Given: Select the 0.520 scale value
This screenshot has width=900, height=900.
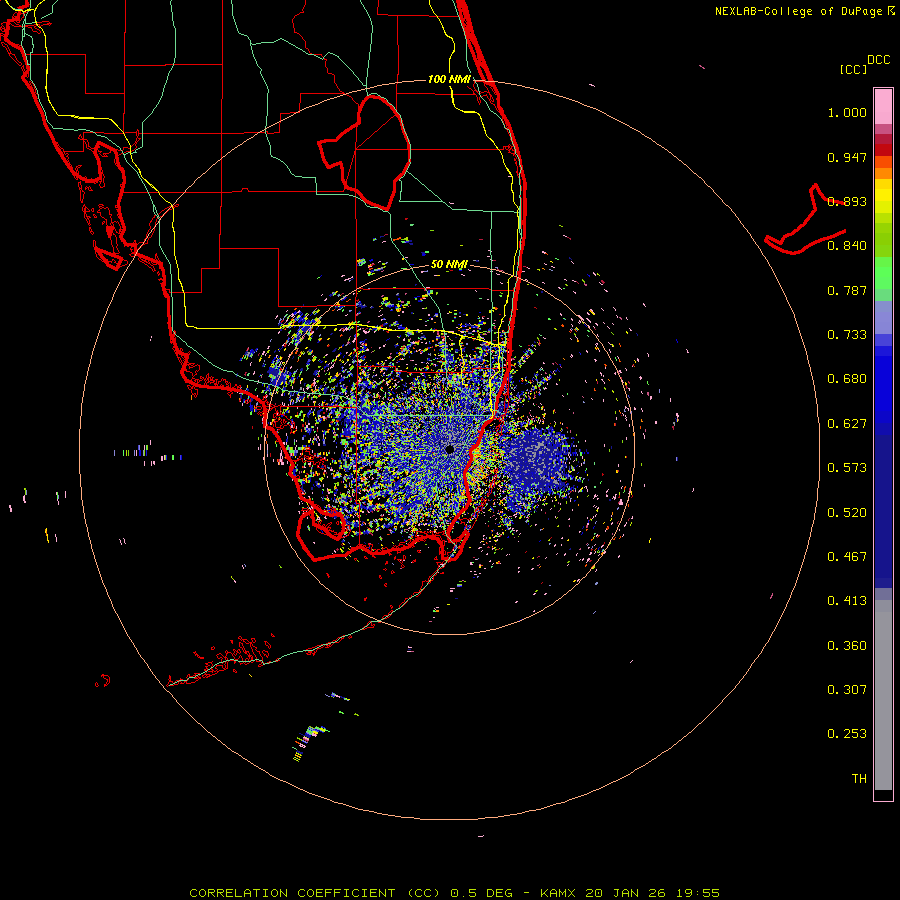Looking at the screenshot, I should point(847,513).
